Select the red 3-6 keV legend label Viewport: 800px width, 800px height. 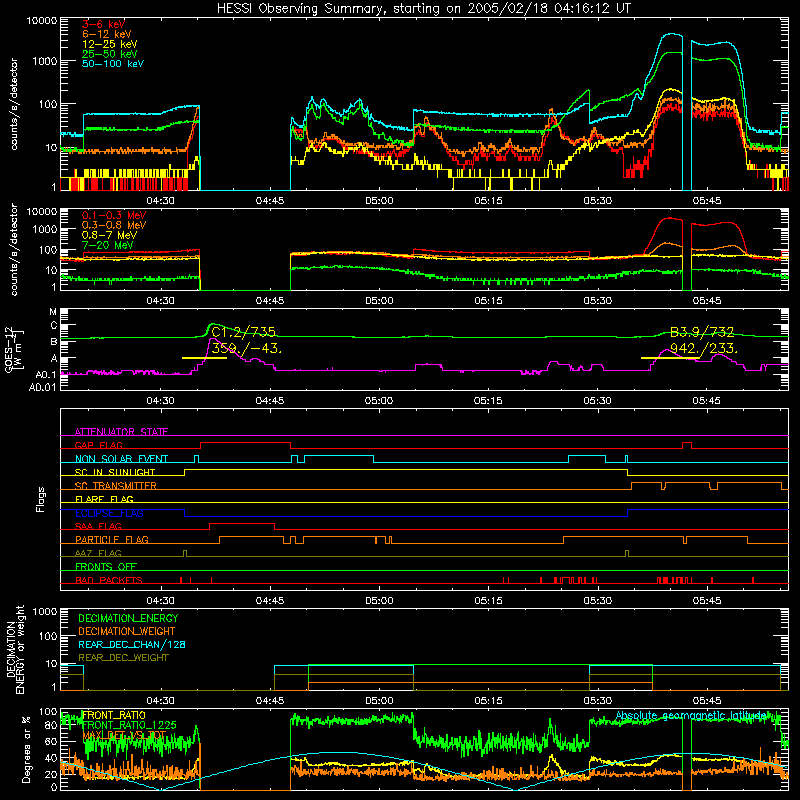[103, 24]
